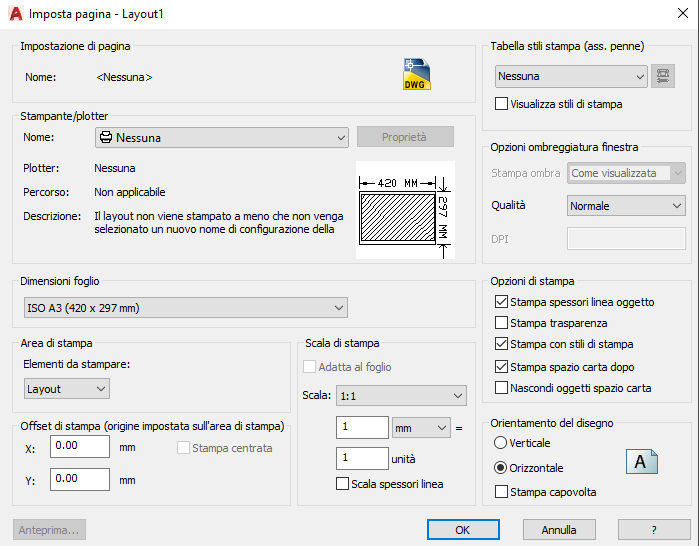The width and height of the screenshot is (699, 546).
Task: Close the Imposta pagina dialog
Action: coord(683,13)
